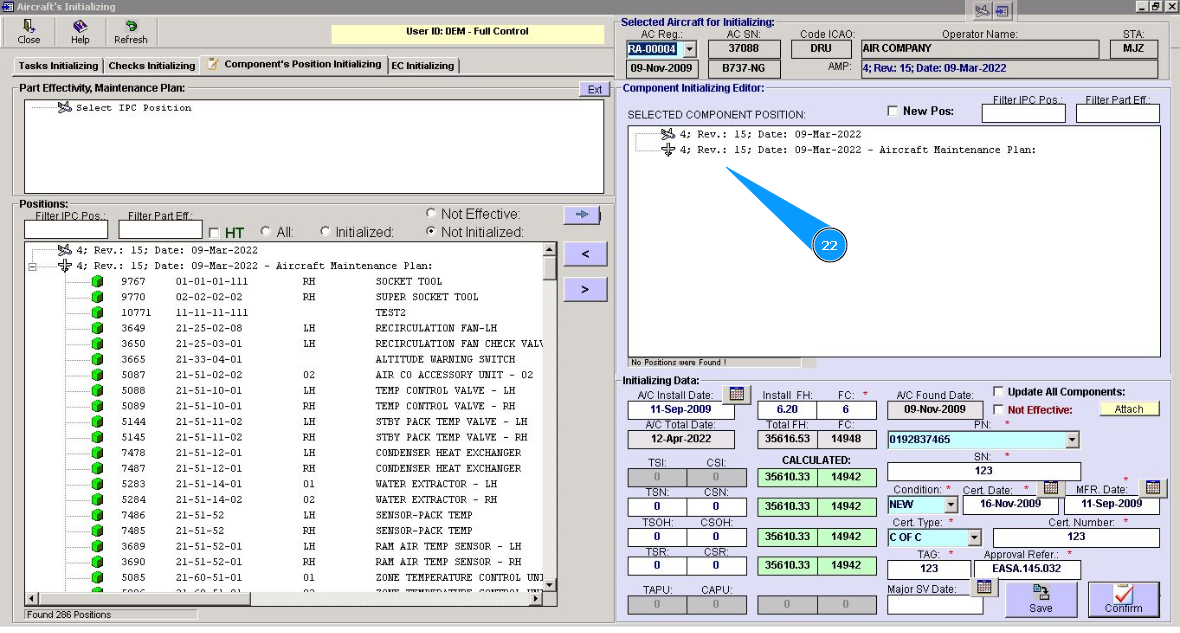Enable the New Pos checkbox
Screen dimensions: 1180x633
pyautogui.click(x=894, y=111)
